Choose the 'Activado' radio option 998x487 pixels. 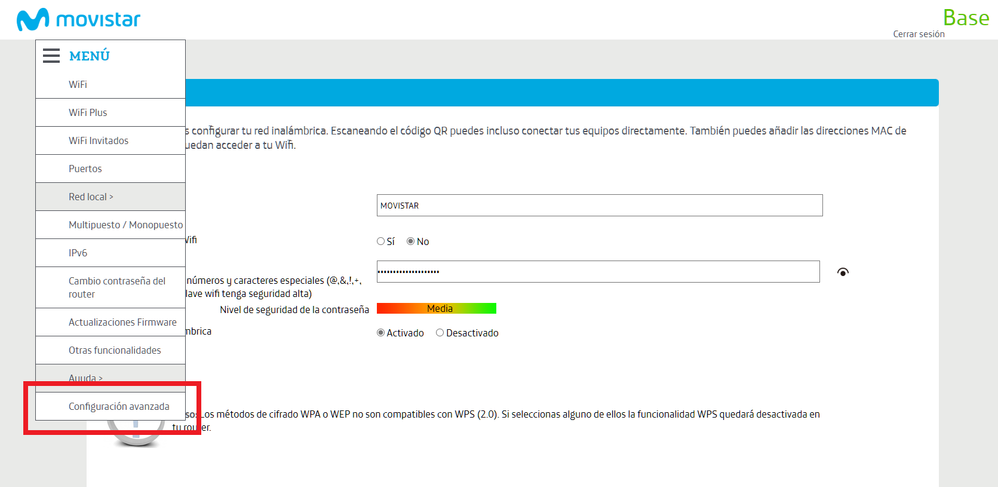point(381,333)
